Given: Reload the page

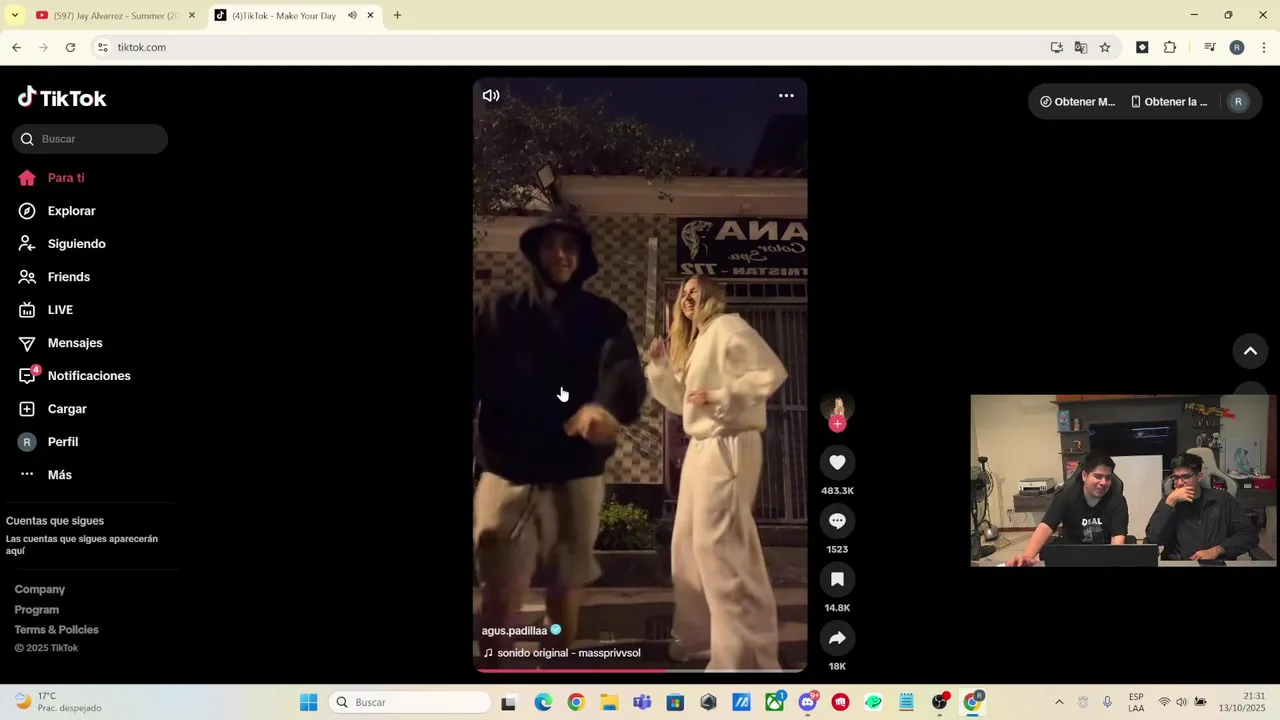Looking at the screenshot, I should 70,47.
